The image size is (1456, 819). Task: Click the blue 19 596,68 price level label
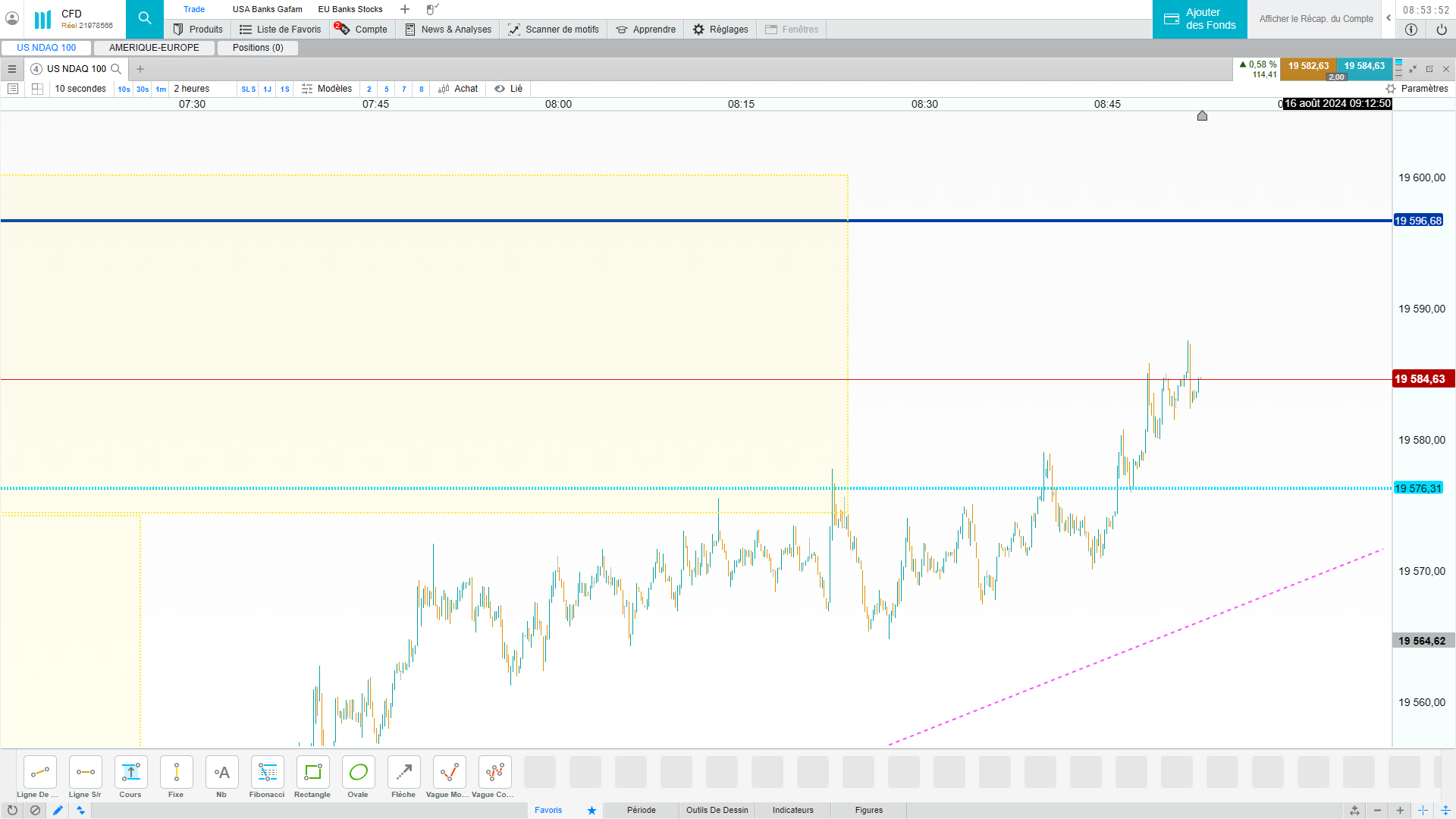coord(1417,221)
